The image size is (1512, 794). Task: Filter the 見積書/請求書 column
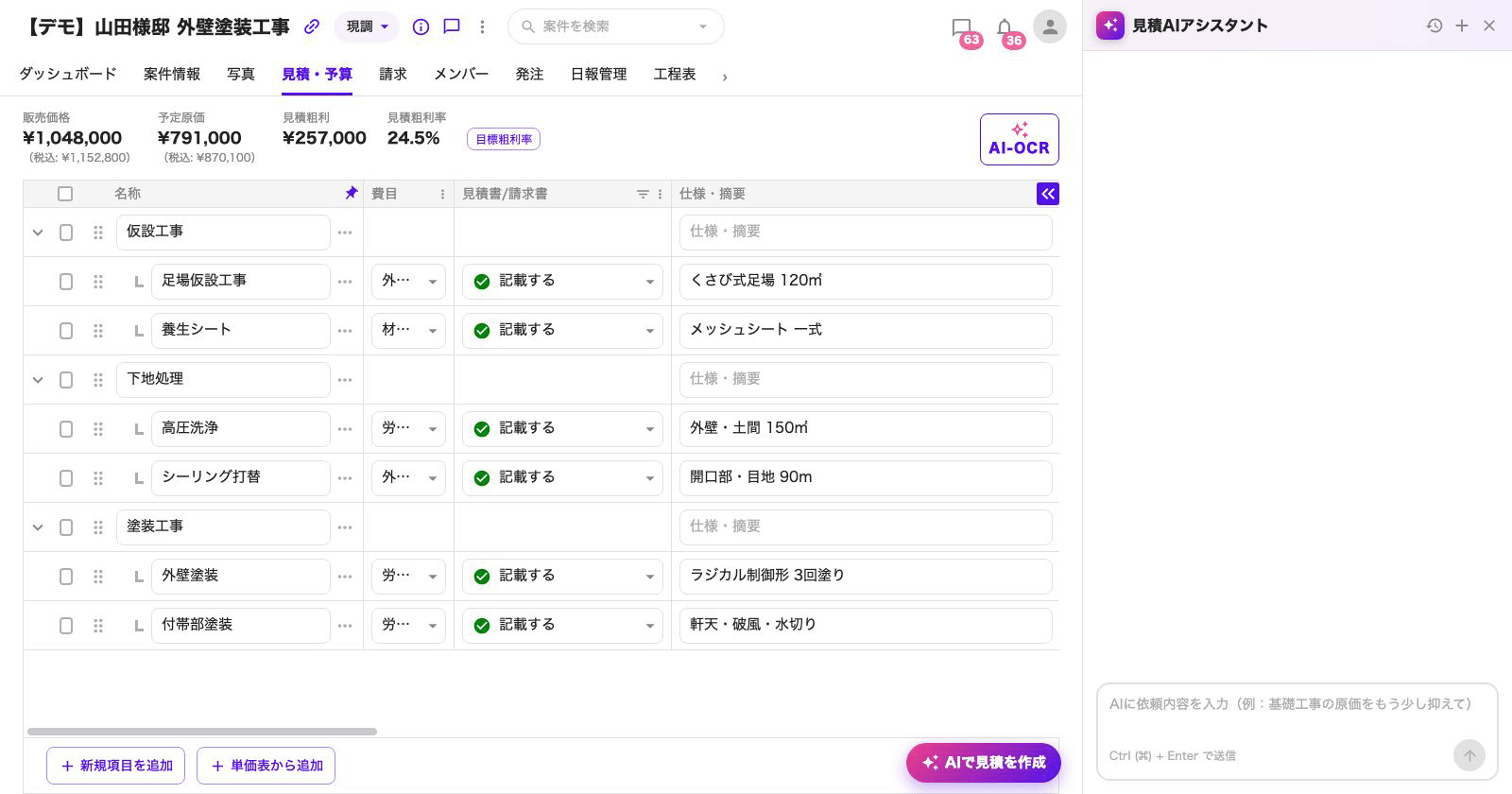(x=643, y=194)
